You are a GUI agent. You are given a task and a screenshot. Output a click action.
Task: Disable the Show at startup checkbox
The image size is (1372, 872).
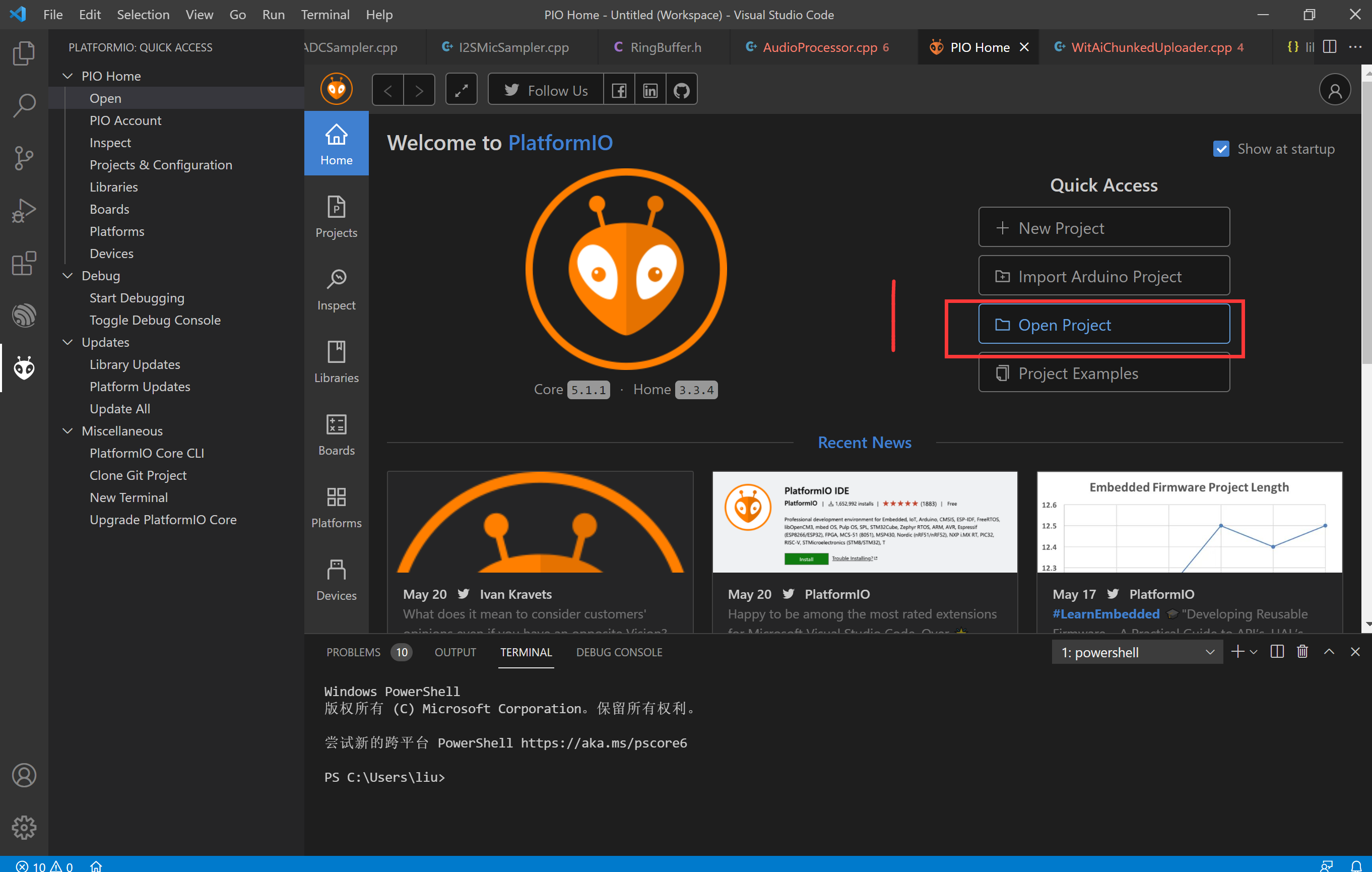tap(1221, 148)
